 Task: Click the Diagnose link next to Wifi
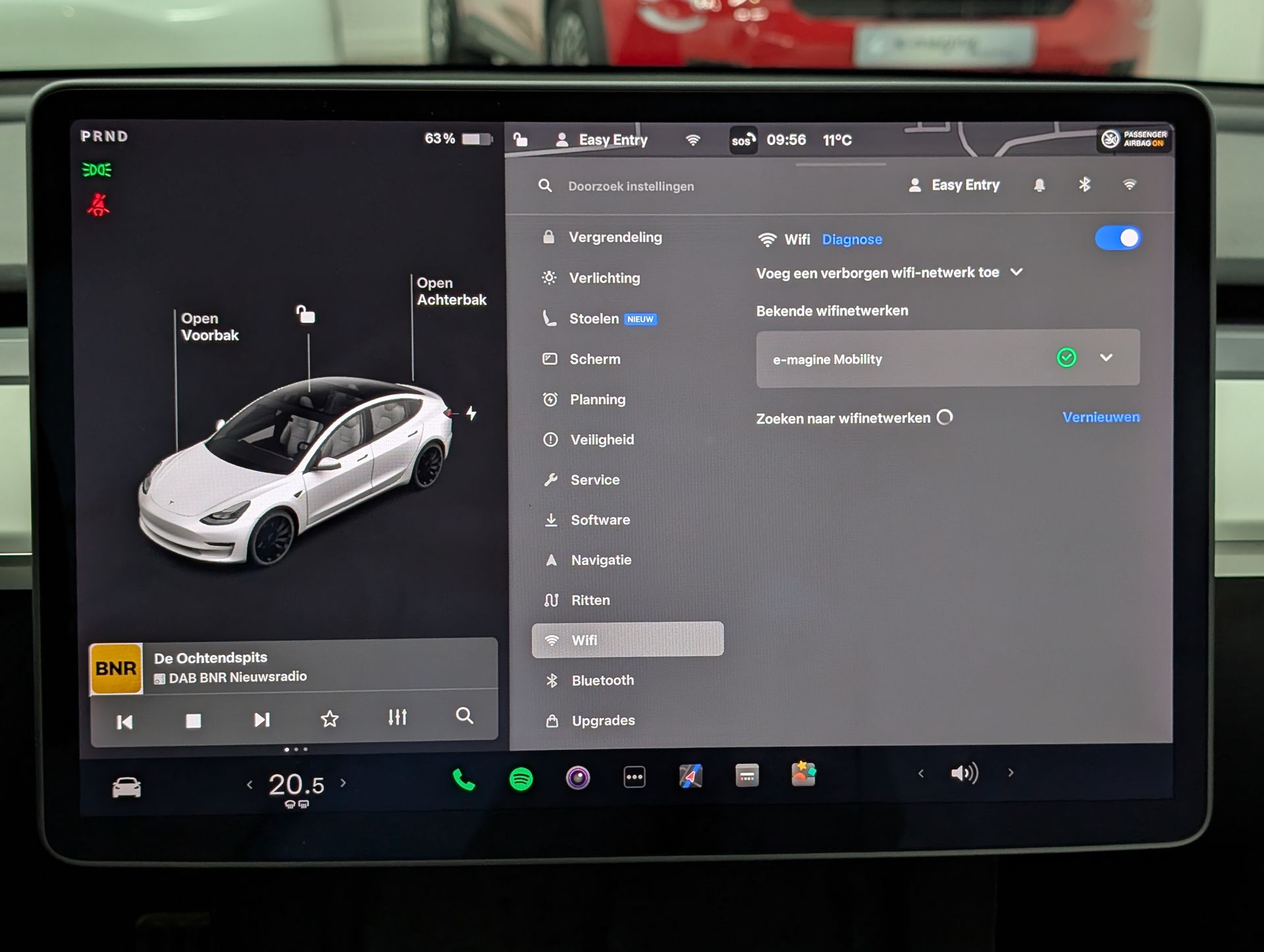(851, 240)
